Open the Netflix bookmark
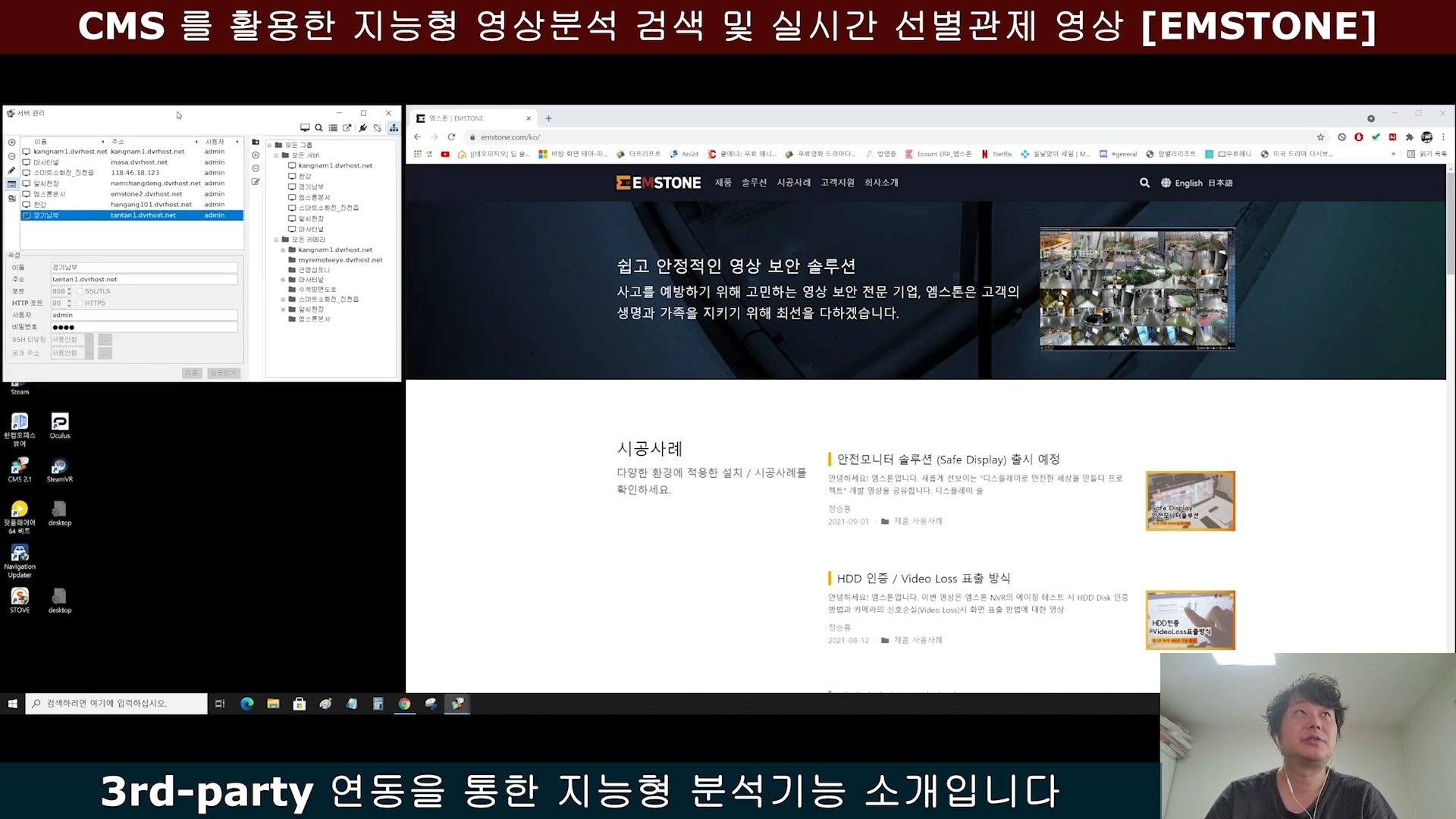 (997, 154)
